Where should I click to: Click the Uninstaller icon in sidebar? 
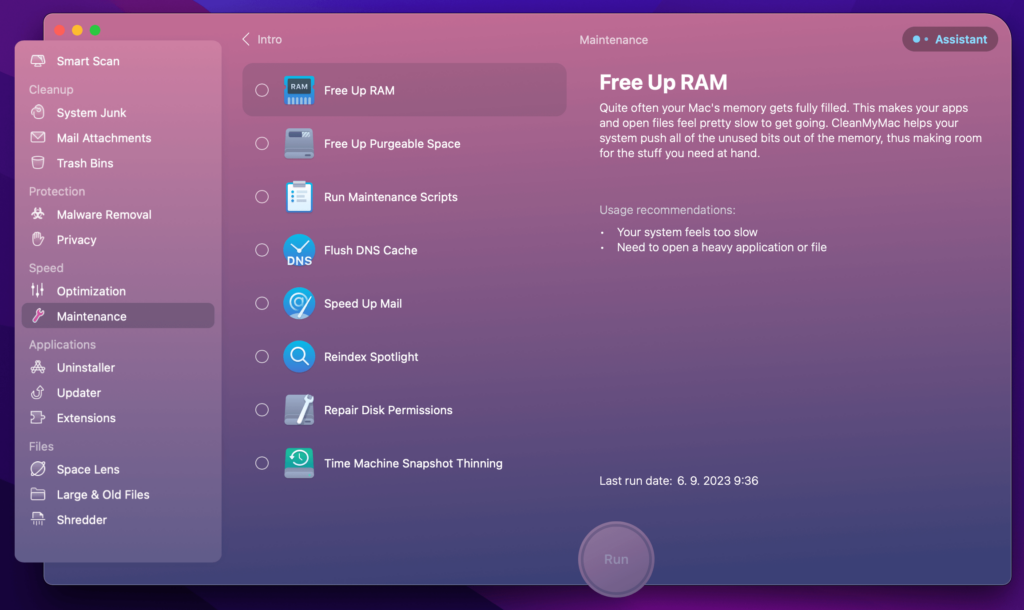click(38, 367)
